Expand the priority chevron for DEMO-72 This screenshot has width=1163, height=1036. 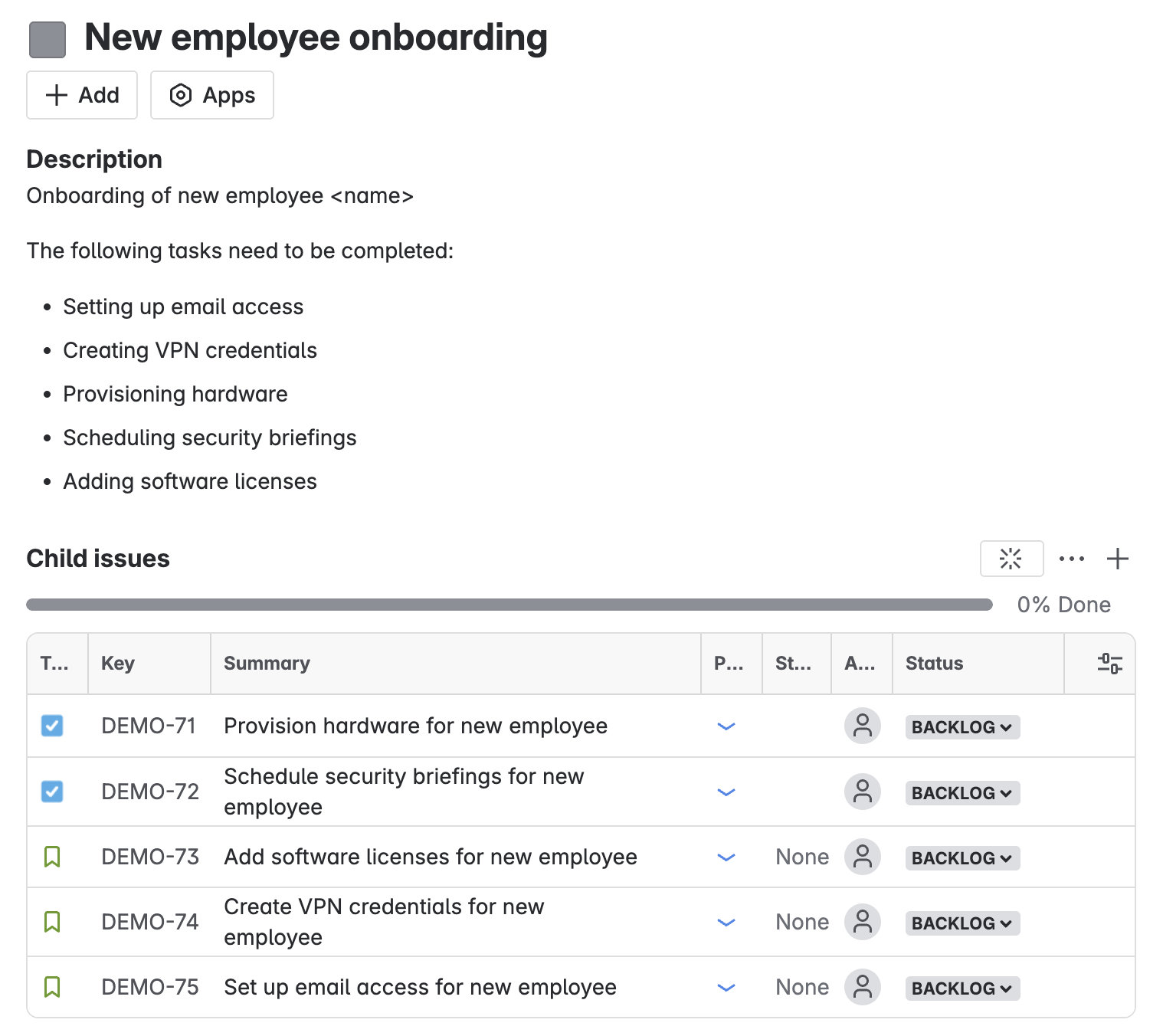(726, 792)
